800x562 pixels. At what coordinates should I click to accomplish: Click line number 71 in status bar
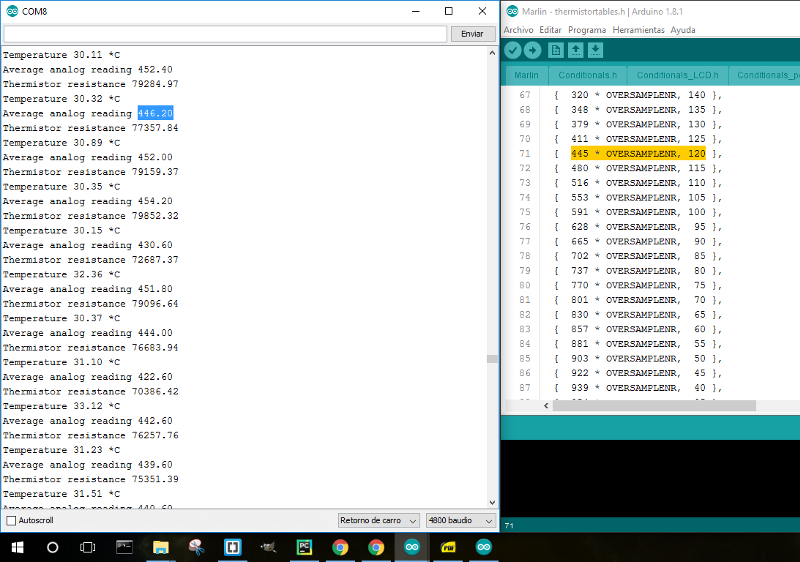509,526
